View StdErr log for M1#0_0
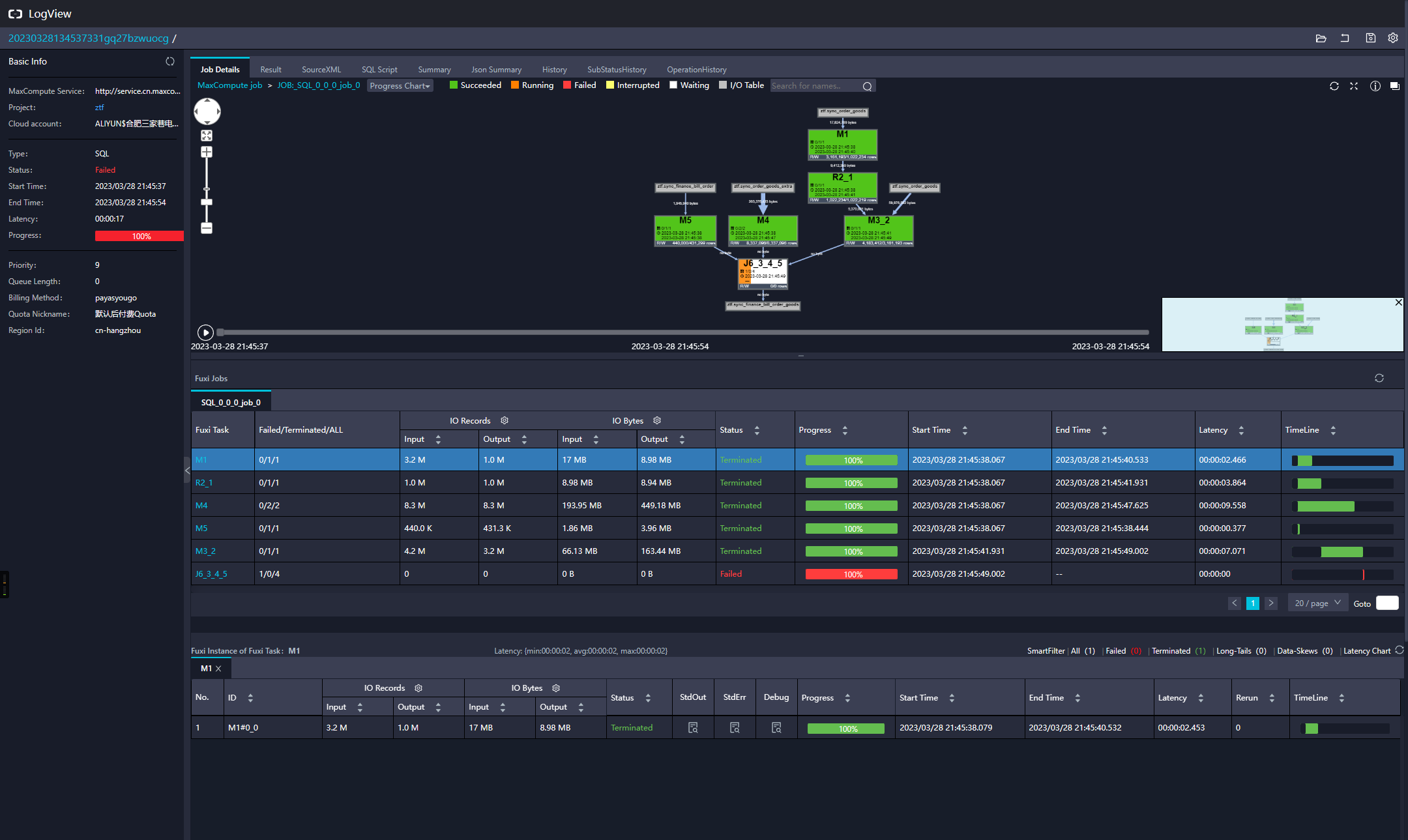 [735, 727]
